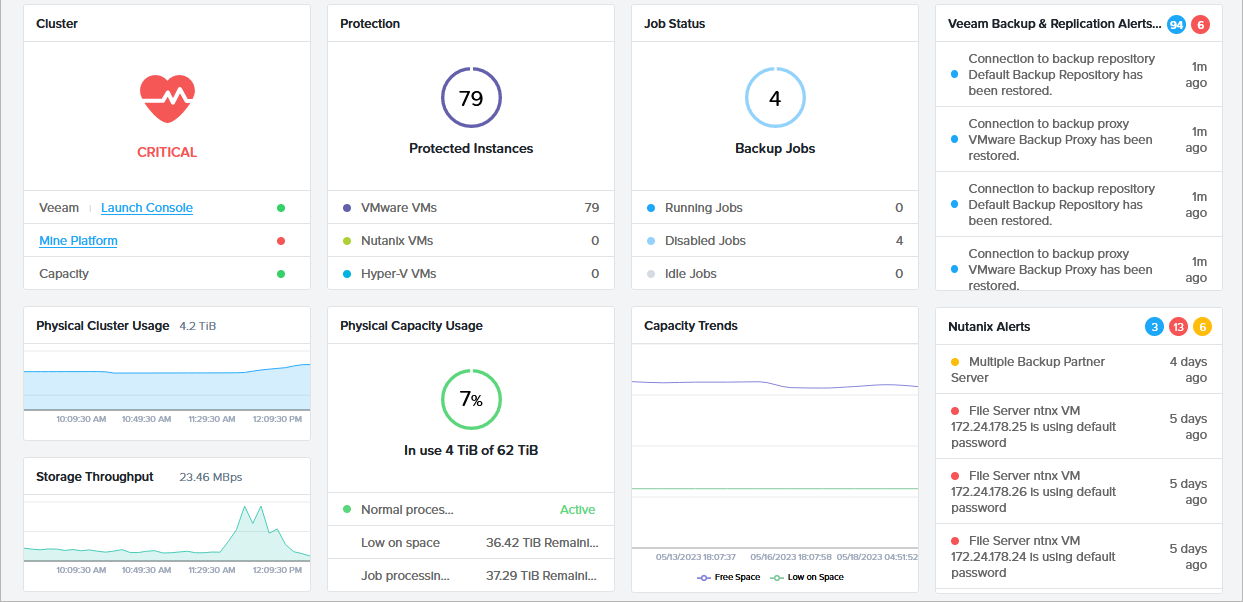Click the Nutanix Alerts panel title
Screen dimensions: 1243x602
(x=989, y=327)
